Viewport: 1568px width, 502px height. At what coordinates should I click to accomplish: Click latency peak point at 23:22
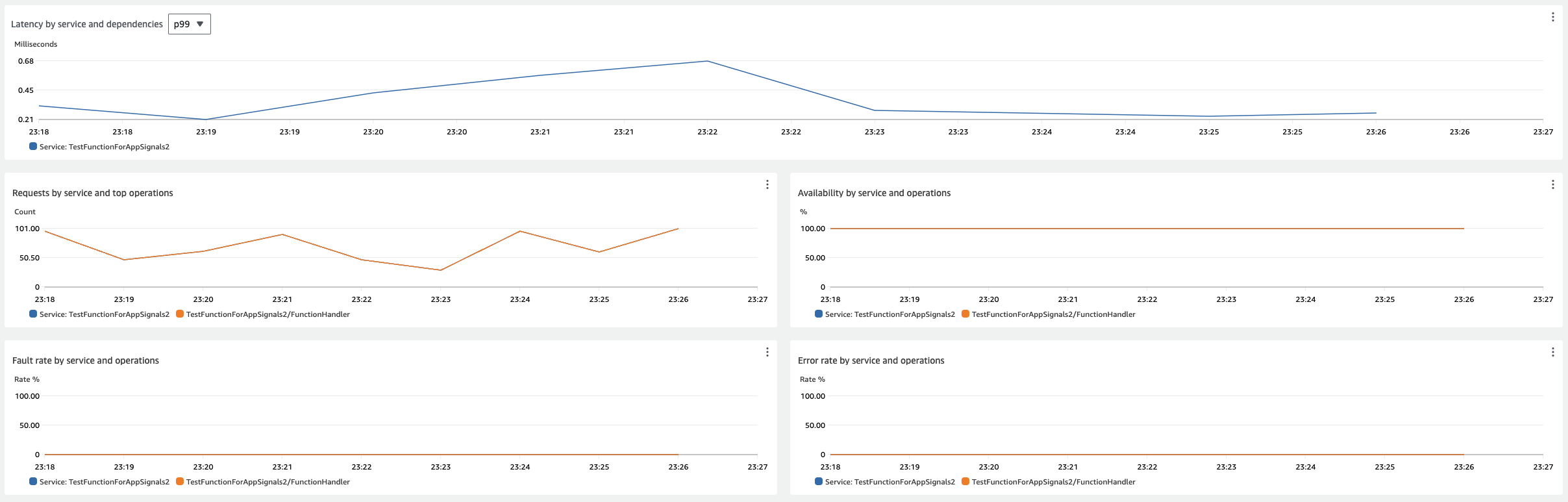coord(707,61)
